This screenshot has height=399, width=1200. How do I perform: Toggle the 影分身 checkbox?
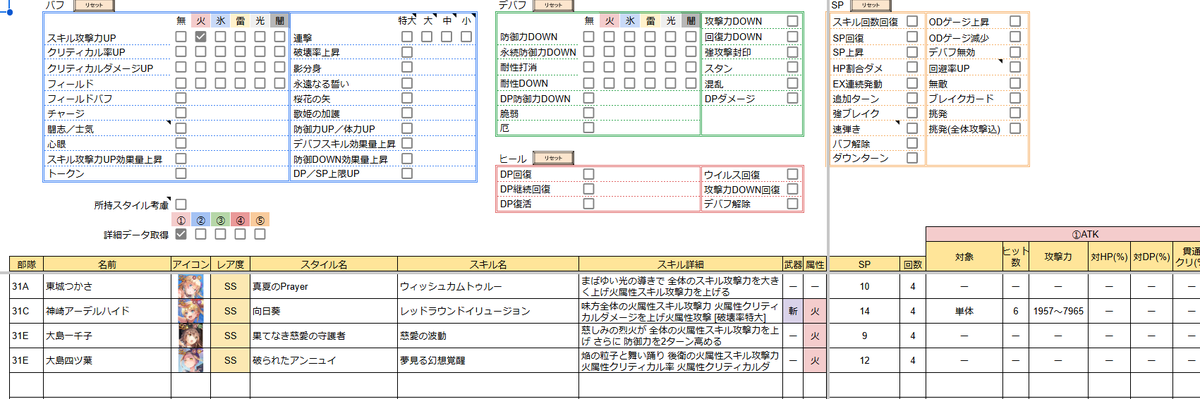coord(407,67)
